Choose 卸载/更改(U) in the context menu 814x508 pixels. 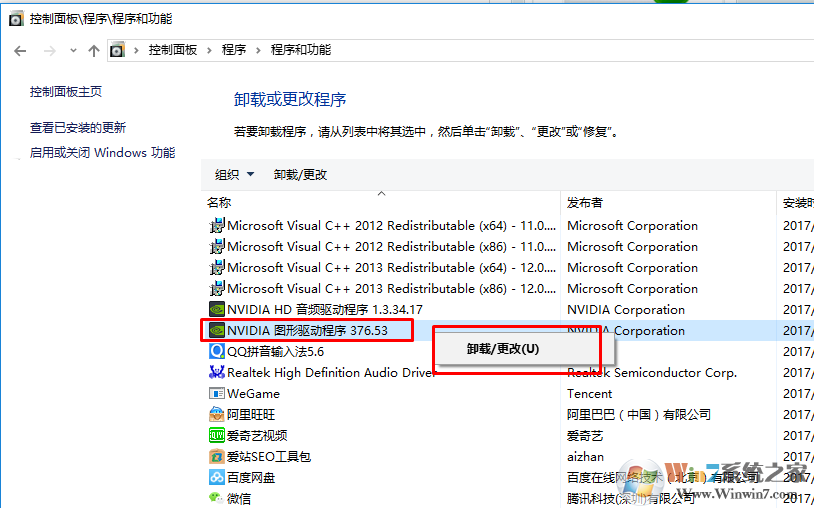[x=503, y=349]
